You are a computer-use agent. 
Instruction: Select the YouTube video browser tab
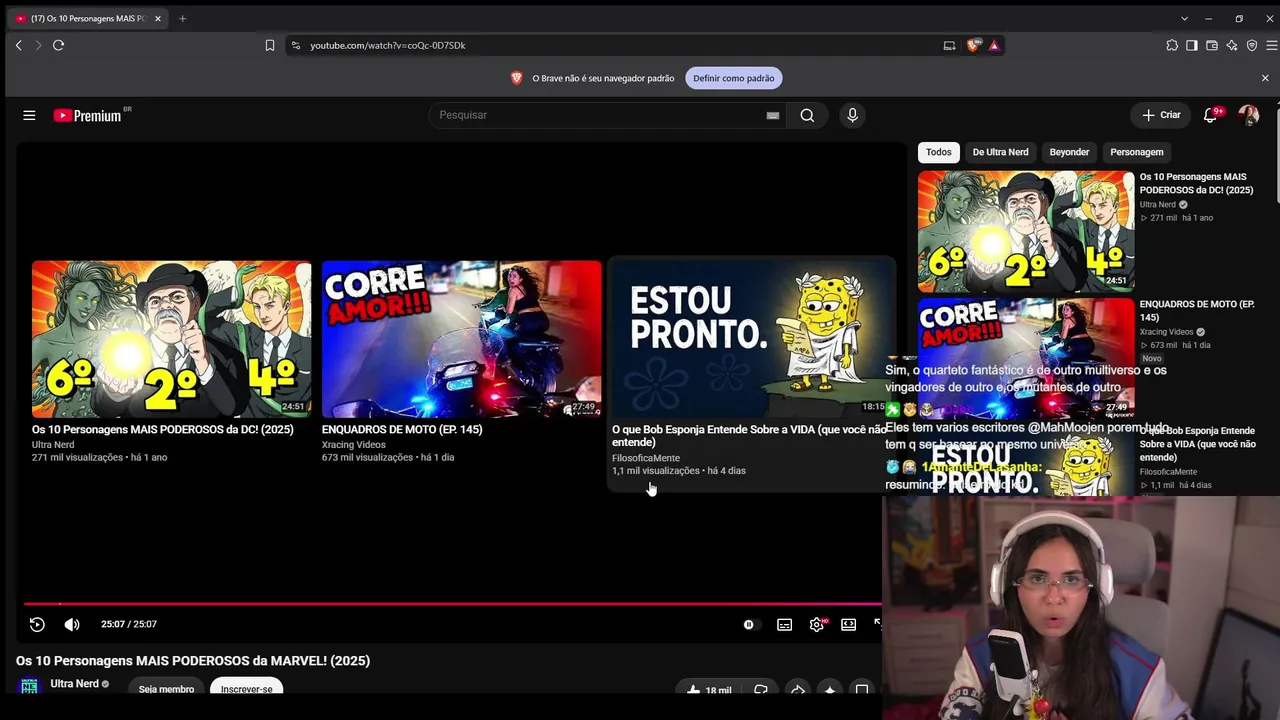coord(88,18)
